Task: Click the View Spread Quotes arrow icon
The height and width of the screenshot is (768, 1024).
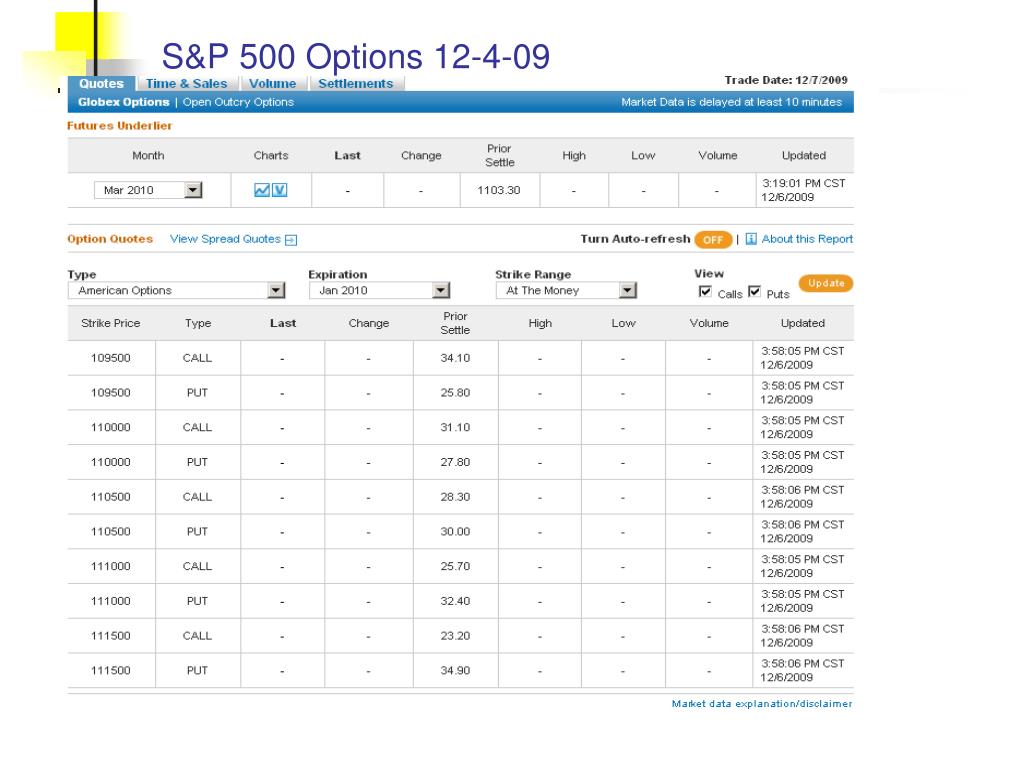Action: pos(291,240)
